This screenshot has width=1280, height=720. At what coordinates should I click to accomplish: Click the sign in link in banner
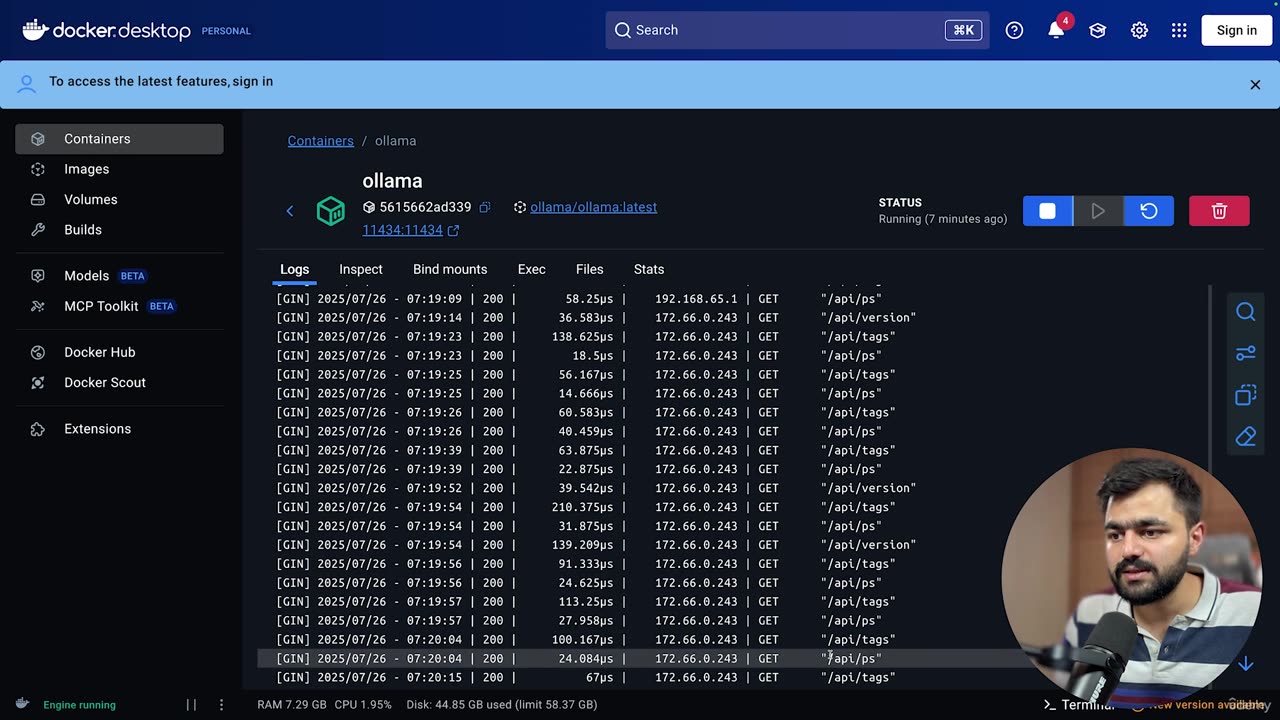coord(253,81)
